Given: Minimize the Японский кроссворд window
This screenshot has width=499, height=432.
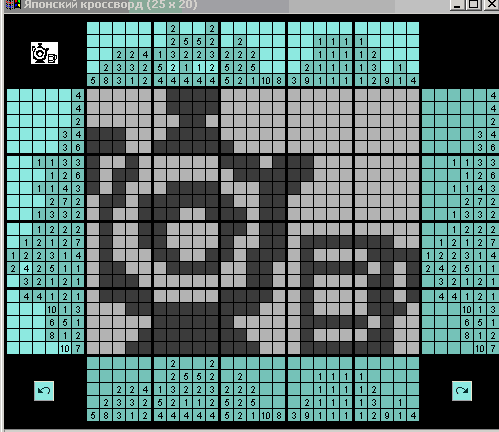Looking at the screenshot, I should (457, 5).
